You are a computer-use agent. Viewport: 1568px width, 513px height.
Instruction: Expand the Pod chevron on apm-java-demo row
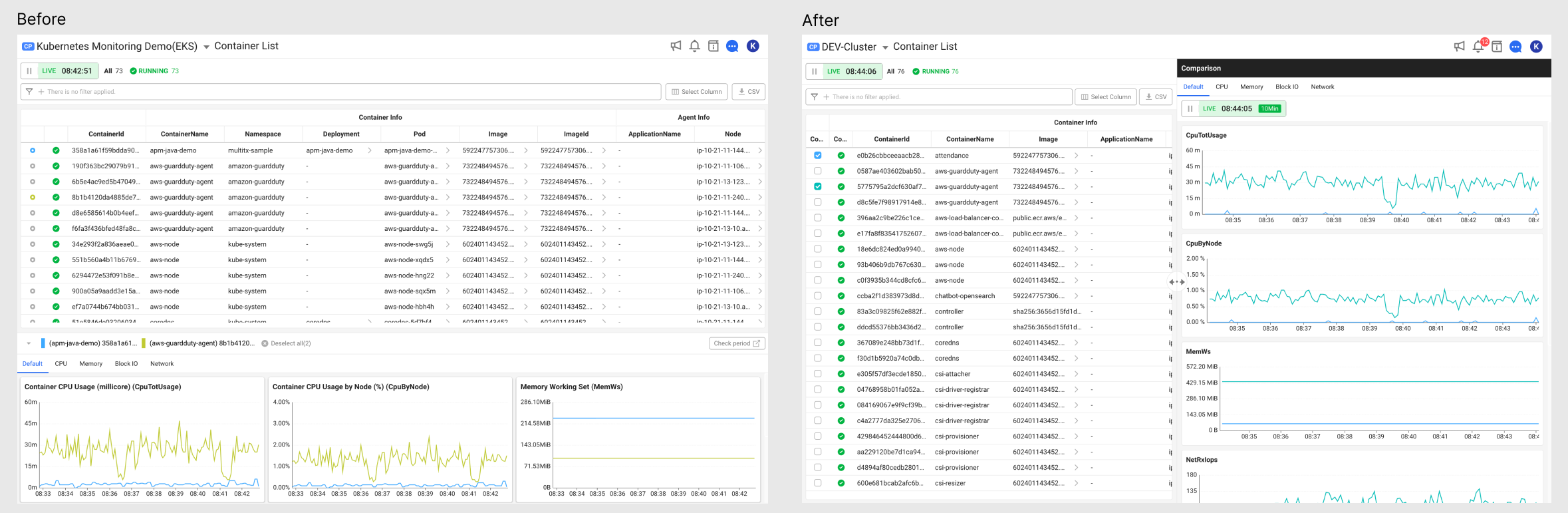448,150
